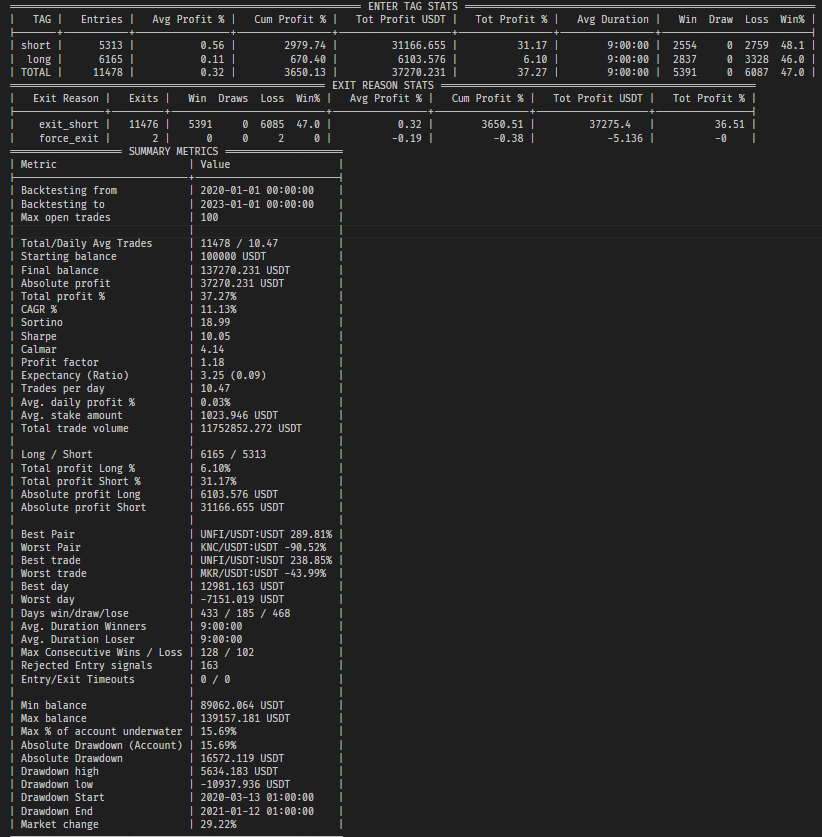This screenshot has height=837, width=822.
Task: Click Market change value 29.22%
Action: [x=218, y=824]
